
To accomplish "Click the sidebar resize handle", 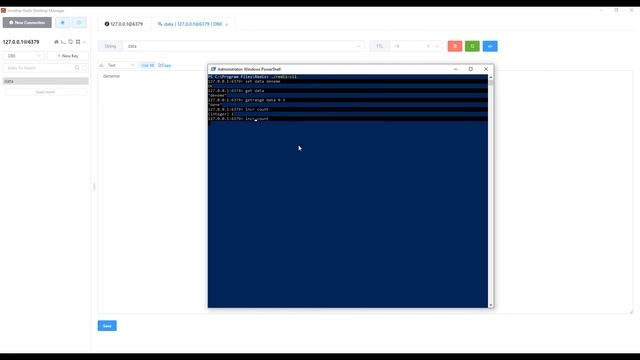I will pos(94,187).
